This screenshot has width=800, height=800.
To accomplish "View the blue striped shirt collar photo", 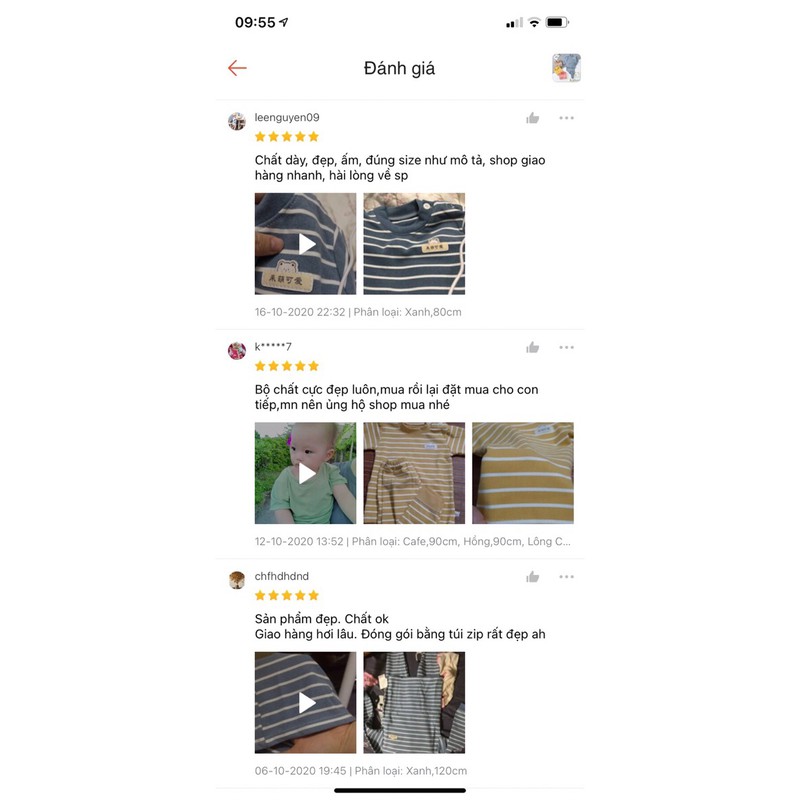I will (x=414, y=244).
